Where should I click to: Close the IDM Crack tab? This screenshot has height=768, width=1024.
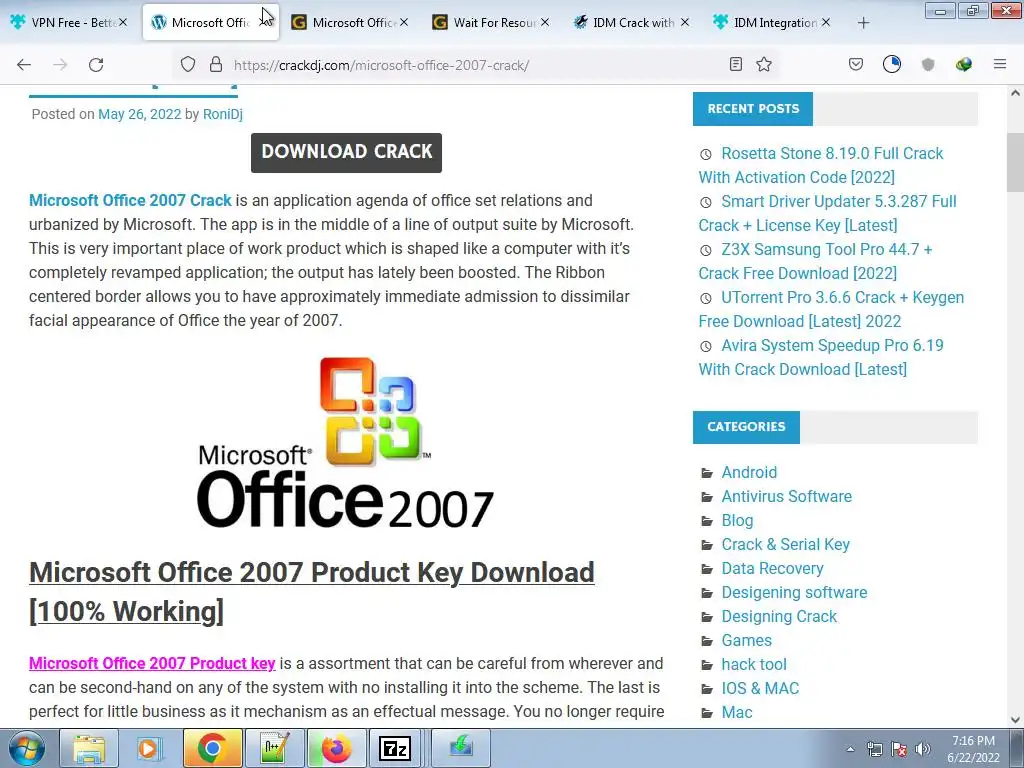point(684,22)
